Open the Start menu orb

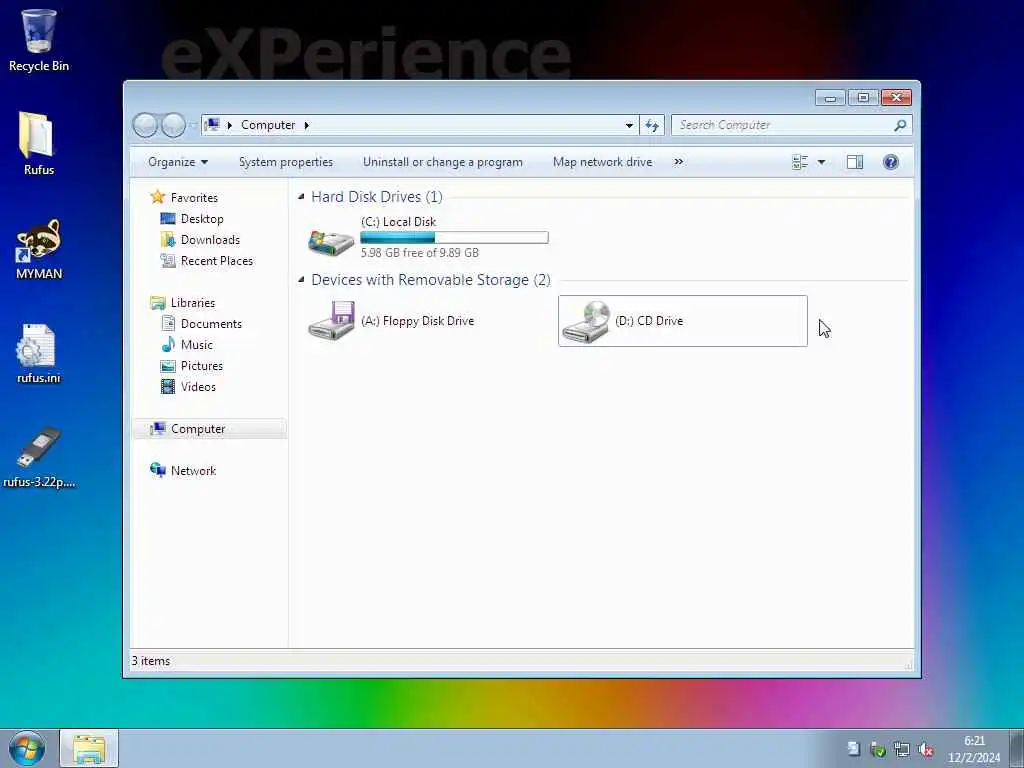(27, 748)
